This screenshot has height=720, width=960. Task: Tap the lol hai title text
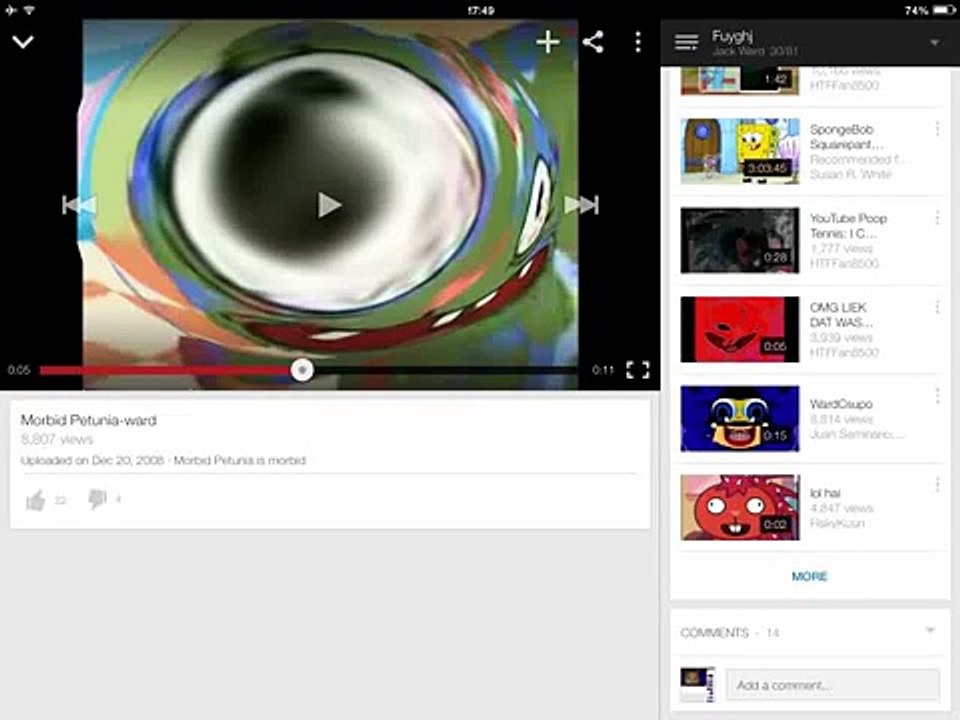pyautogui.click(x=825, y=493)
